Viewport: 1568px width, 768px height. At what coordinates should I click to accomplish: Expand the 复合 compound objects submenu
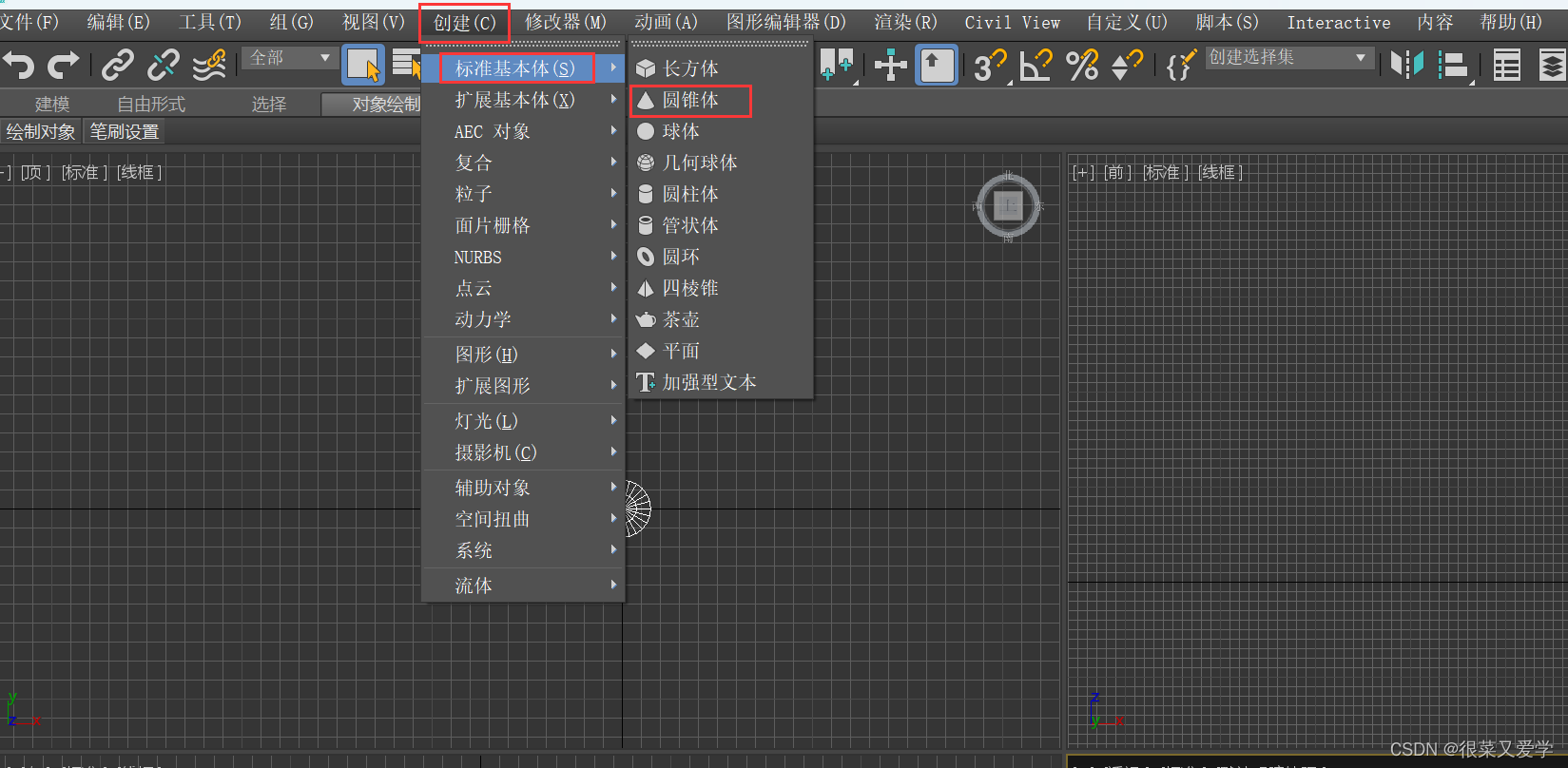click(x=523, y=163)
